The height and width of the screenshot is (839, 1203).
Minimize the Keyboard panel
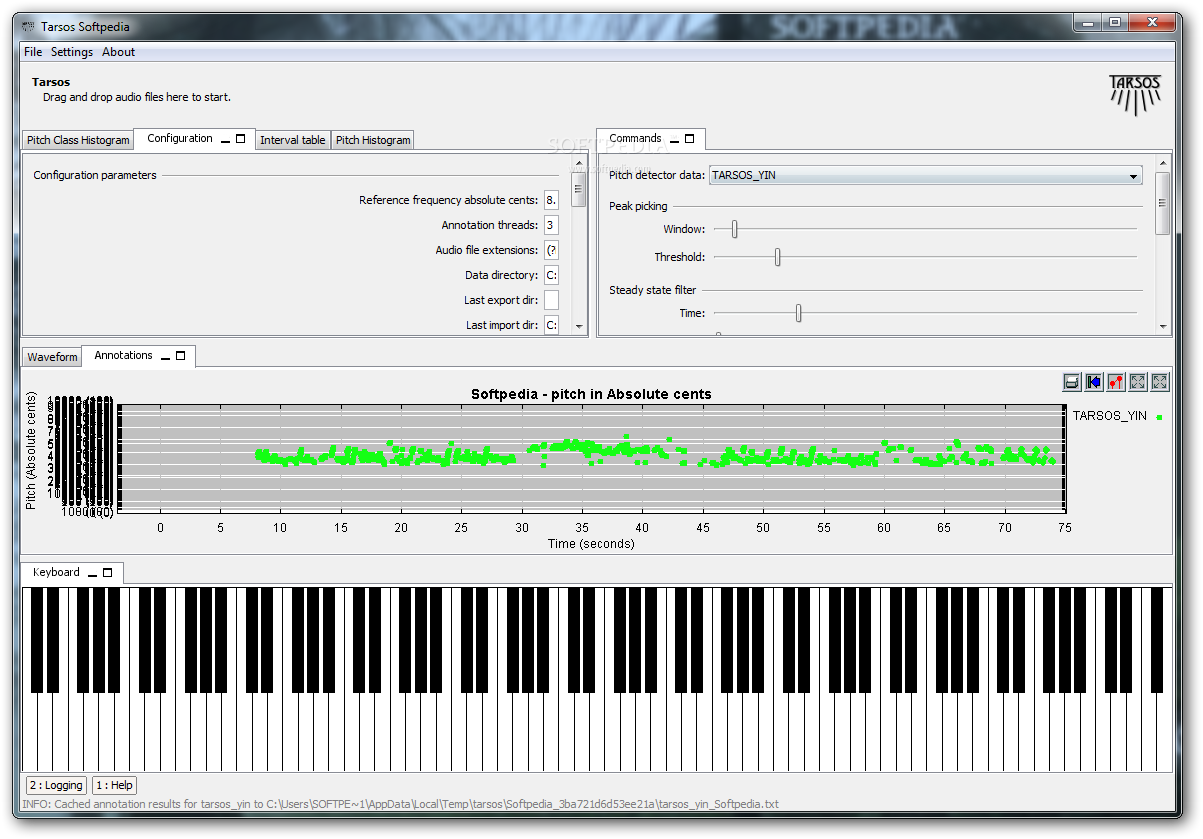tap(93, 574)
